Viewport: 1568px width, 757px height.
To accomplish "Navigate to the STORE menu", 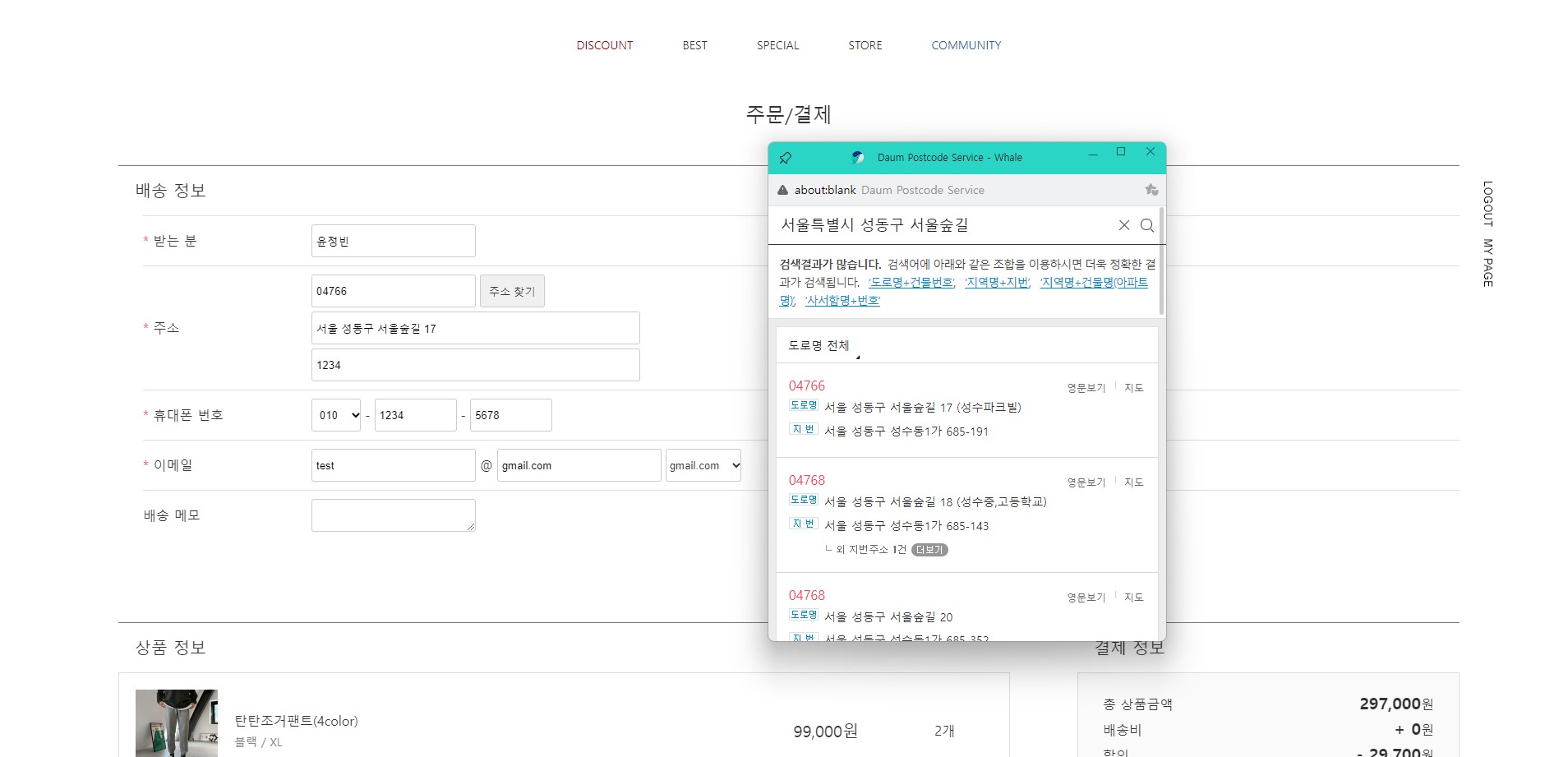I will click(865, 45).
